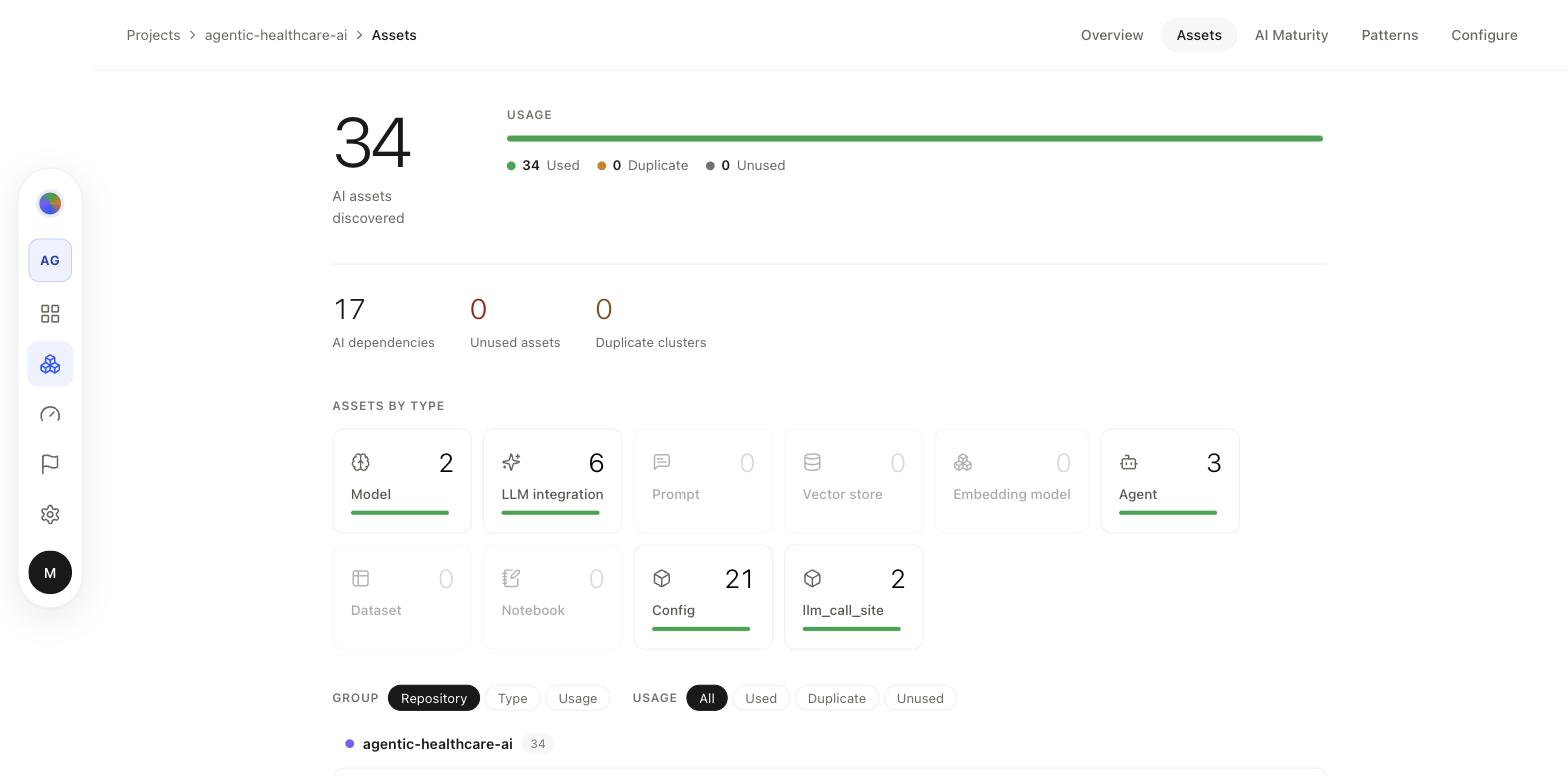Select the Agent asset type card
The image size is (1568, 776).
point(1170,481)
